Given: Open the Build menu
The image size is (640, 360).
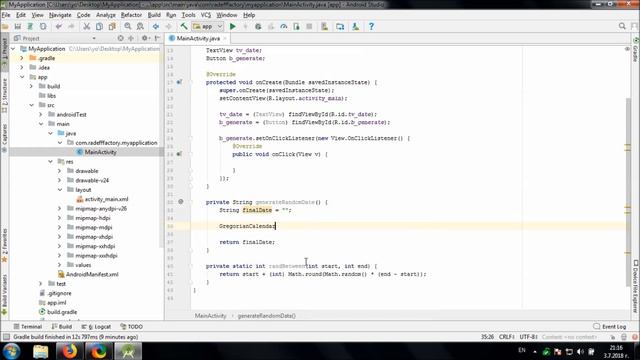Looking at the screenshot, I should 154,15.
